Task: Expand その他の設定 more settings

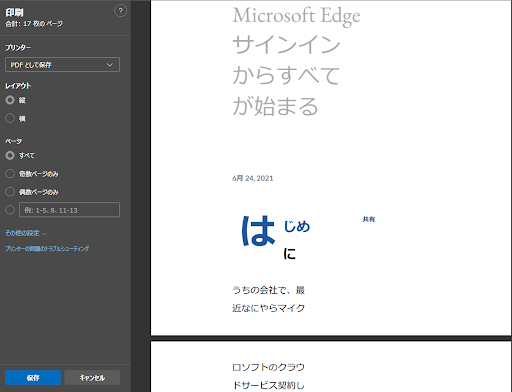Action: (26, 233)
